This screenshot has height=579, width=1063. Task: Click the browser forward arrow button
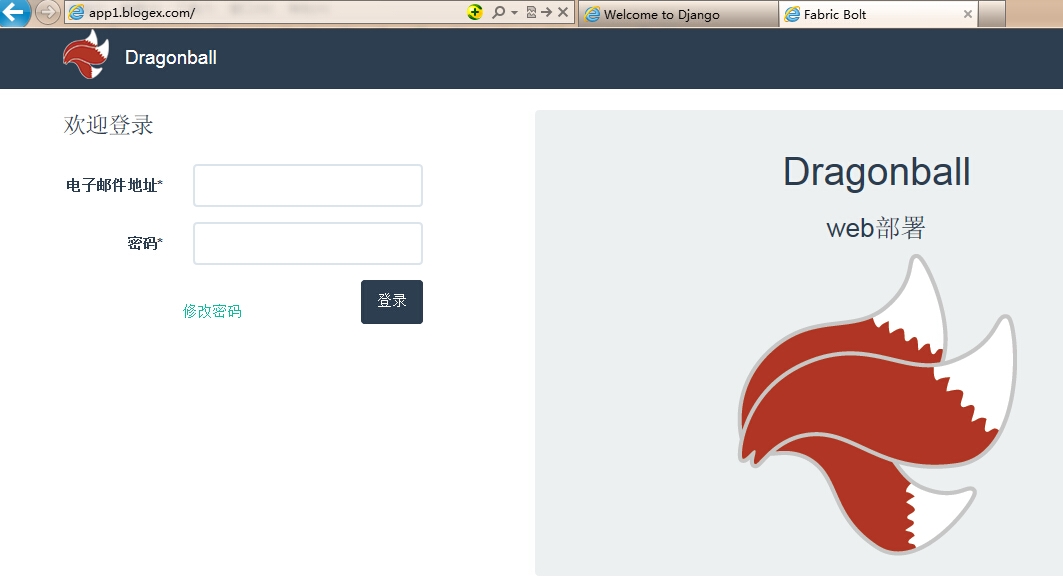47,12
